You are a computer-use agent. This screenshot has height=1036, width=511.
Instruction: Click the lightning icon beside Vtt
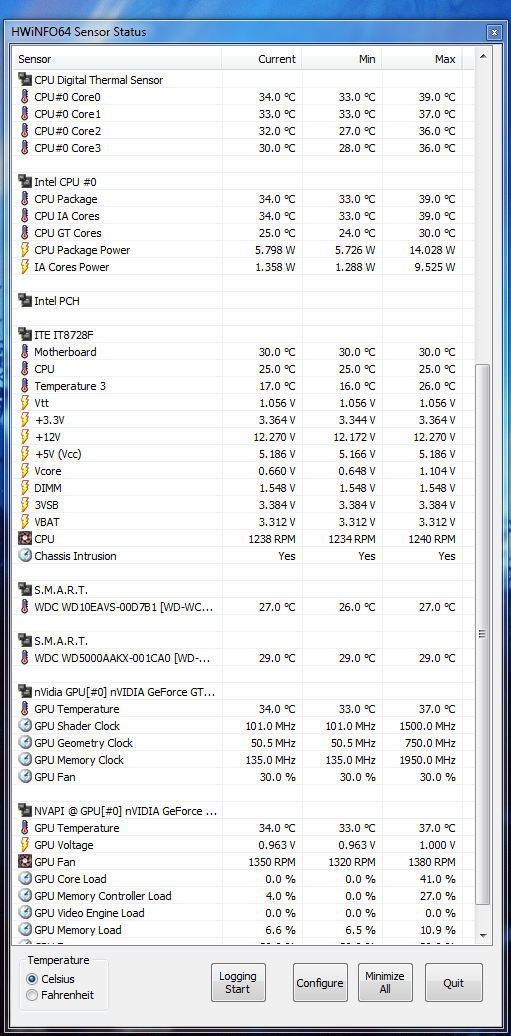(25, 403)
